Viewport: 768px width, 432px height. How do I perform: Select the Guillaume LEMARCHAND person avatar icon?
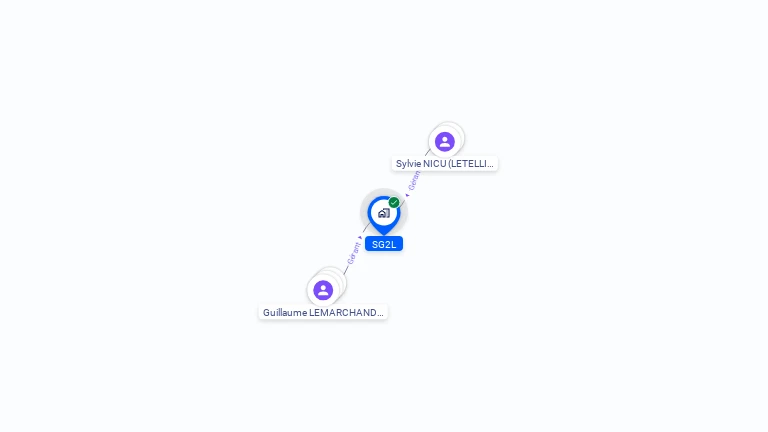pos(323,290)
